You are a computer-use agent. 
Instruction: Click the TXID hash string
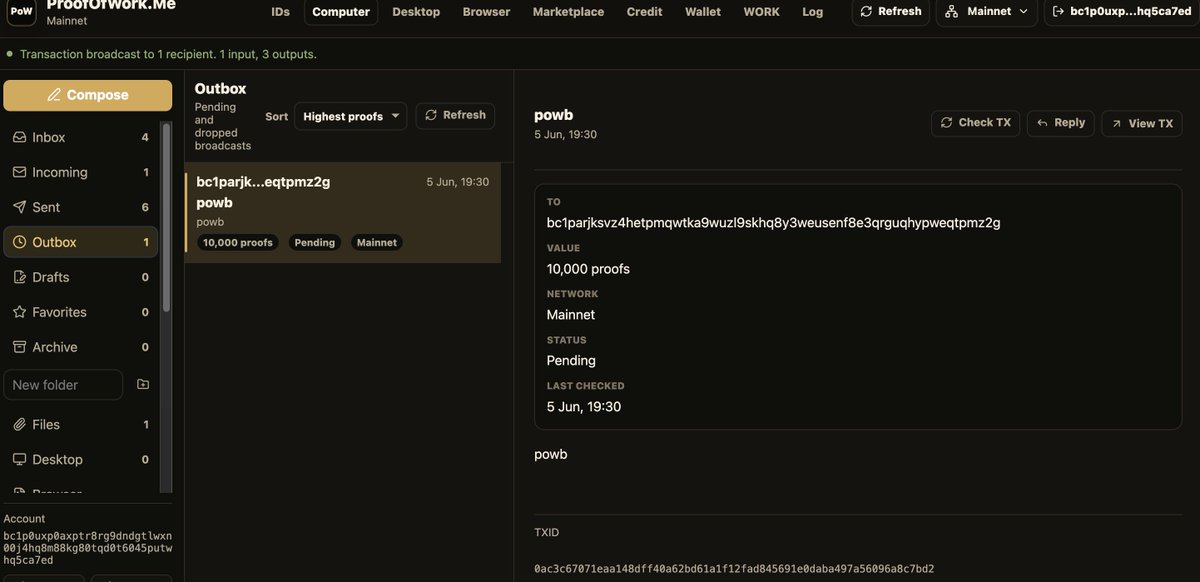pos(734,569)
